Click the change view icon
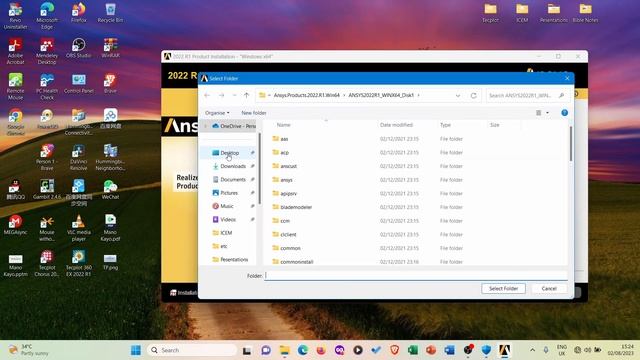640x360 pixels. (538, 113)
